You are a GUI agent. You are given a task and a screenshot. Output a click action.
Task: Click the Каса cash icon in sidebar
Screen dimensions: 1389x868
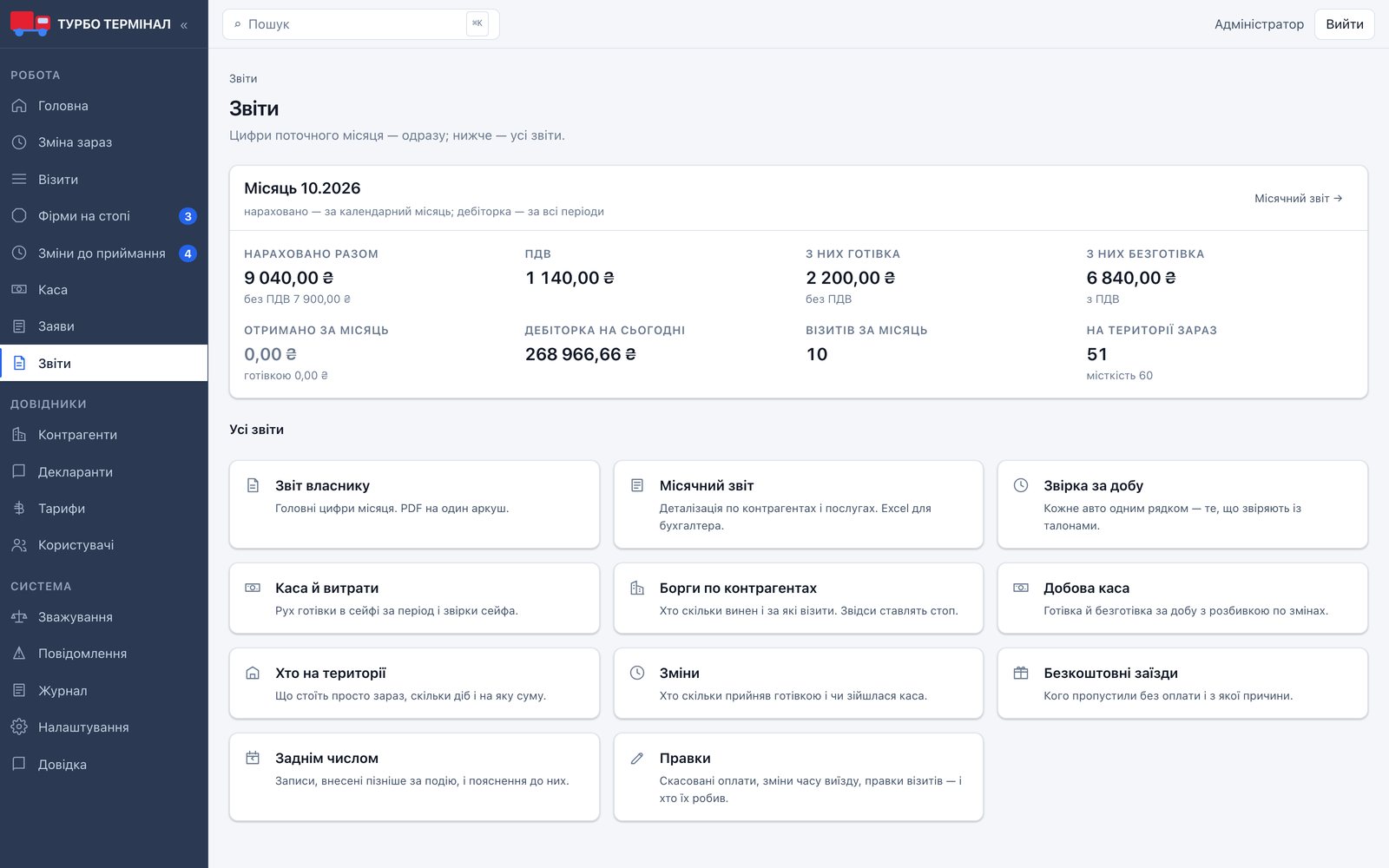[19, 290]
